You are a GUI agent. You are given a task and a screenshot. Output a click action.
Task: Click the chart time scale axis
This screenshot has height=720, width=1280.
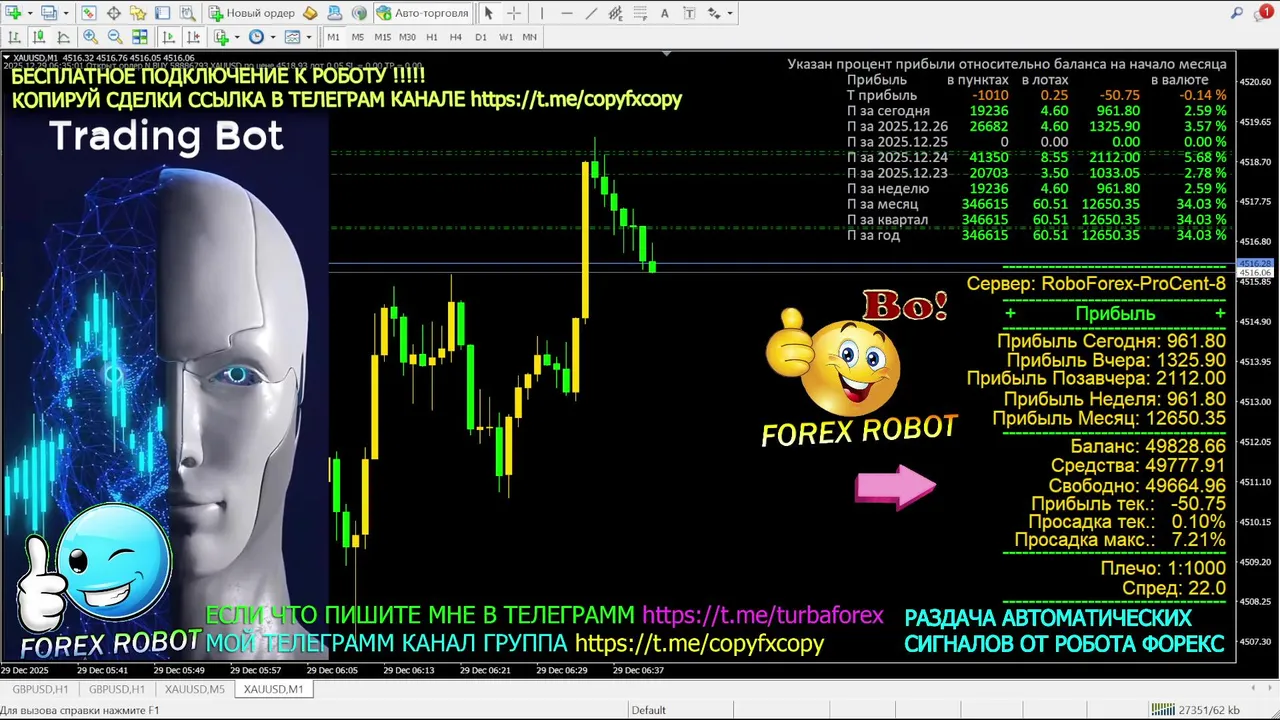pyautogui.click(x=618, y=670)
